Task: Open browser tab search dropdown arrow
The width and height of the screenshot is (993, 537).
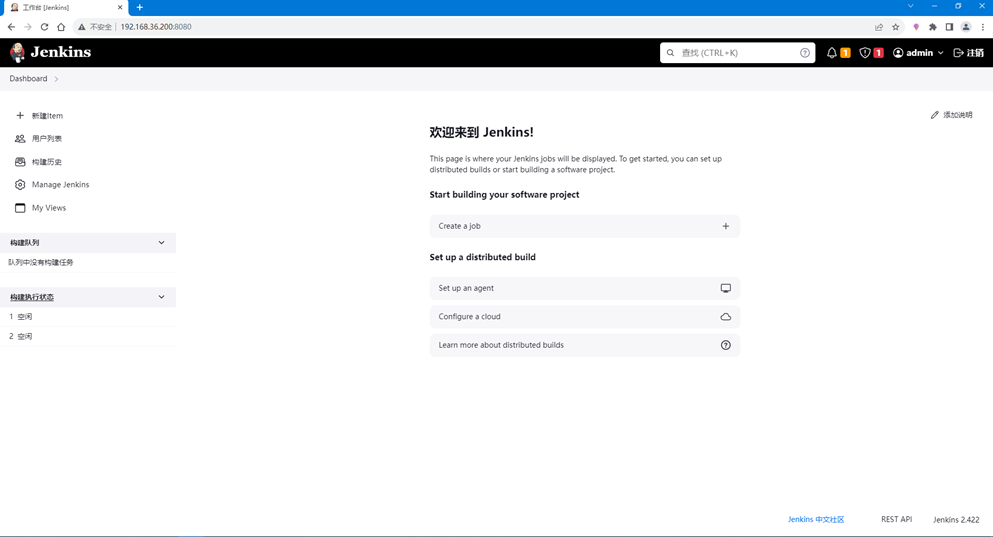Action: point(910,6)
